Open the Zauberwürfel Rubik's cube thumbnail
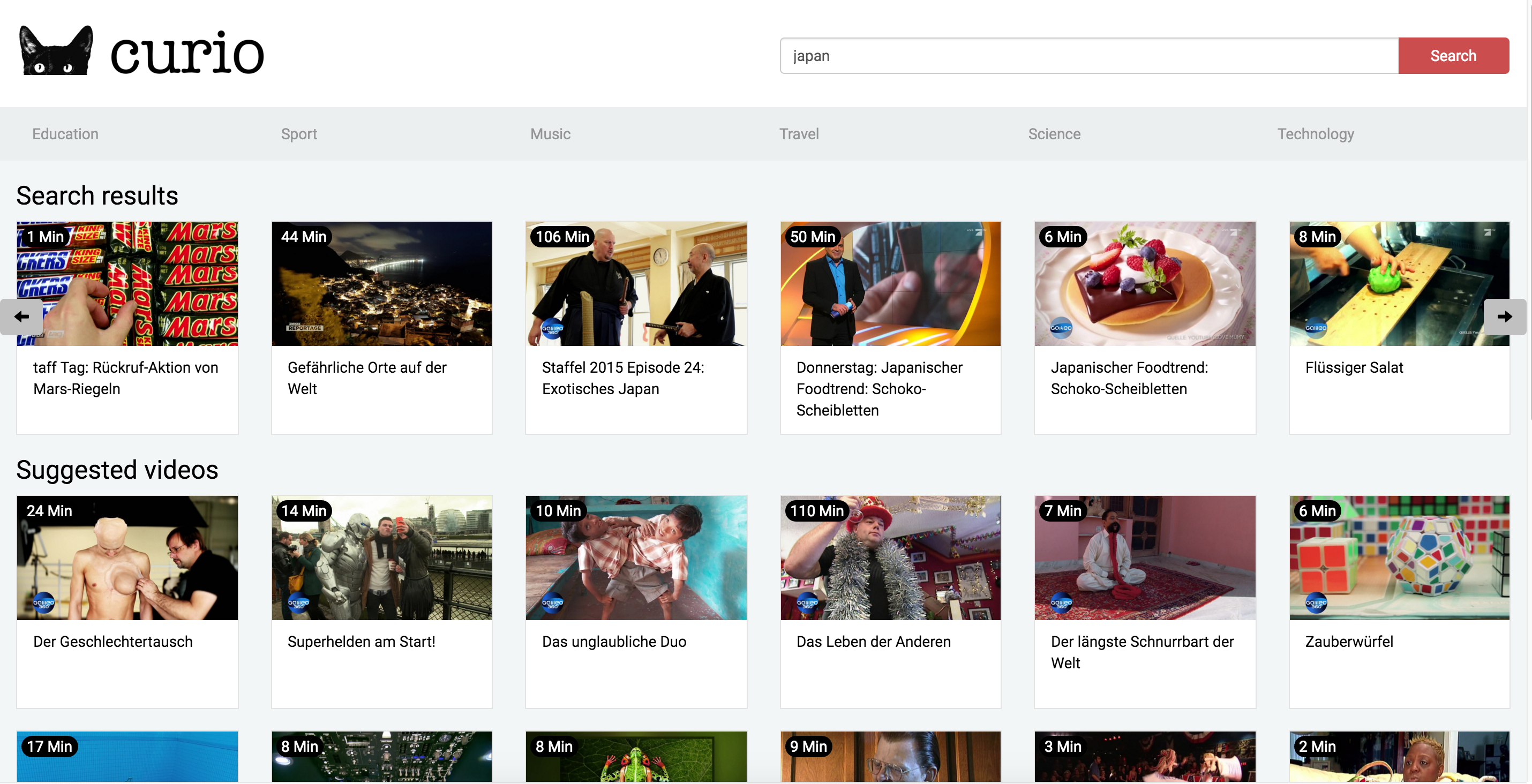1532x784 pixels. pos(1399,557)
